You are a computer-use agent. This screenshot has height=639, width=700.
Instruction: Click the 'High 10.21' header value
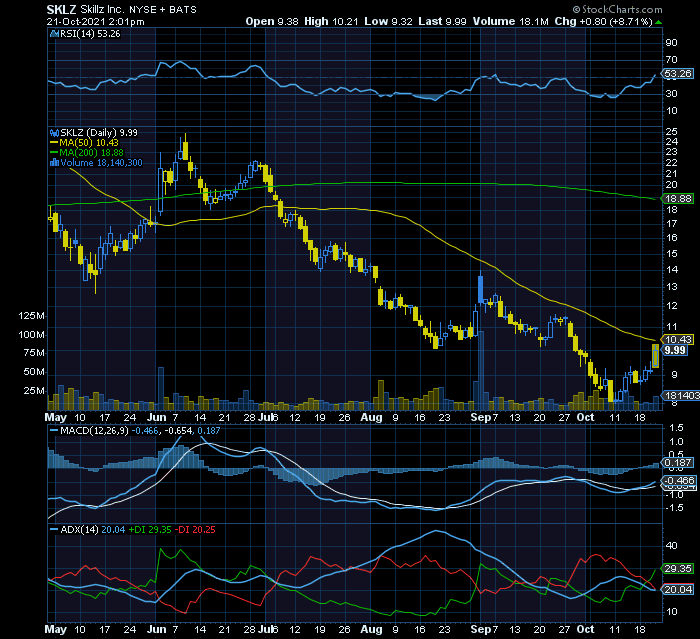331,21
